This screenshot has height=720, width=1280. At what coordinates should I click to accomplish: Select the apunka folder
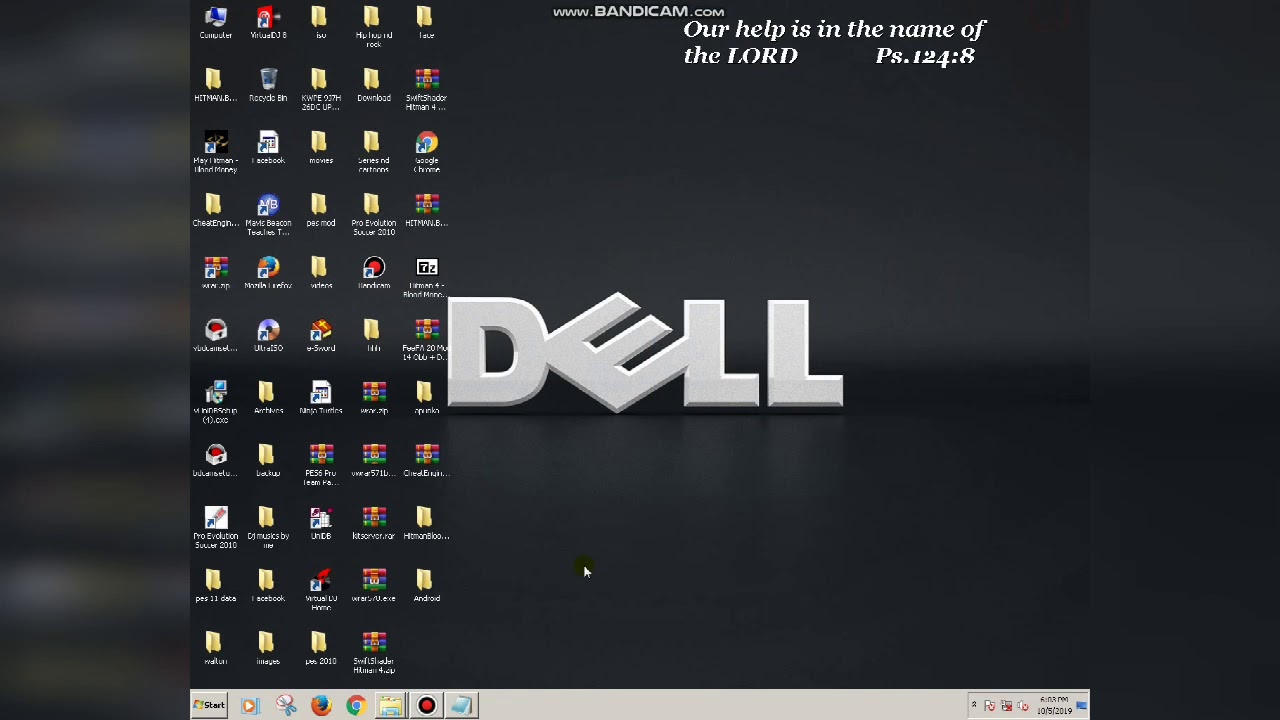click(x=427, y=399)
